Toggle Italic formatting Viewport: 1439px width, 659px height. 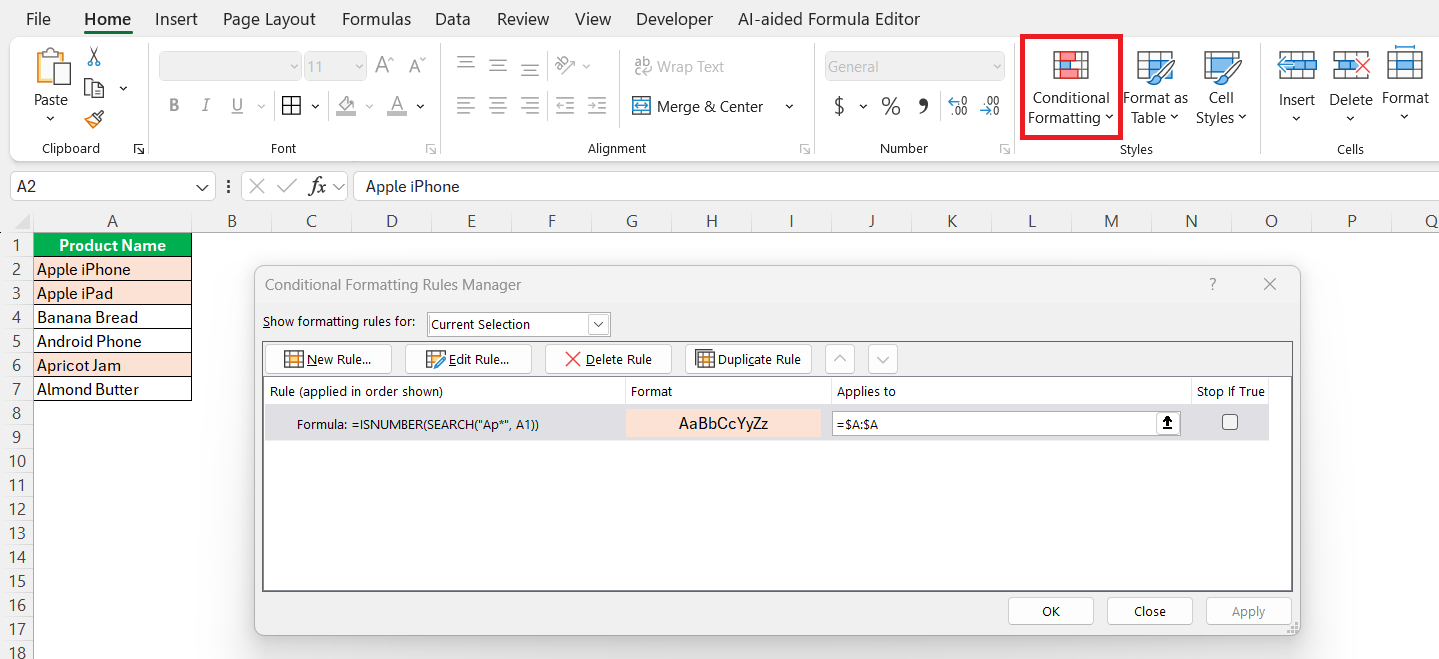click(x=206, y=106)
